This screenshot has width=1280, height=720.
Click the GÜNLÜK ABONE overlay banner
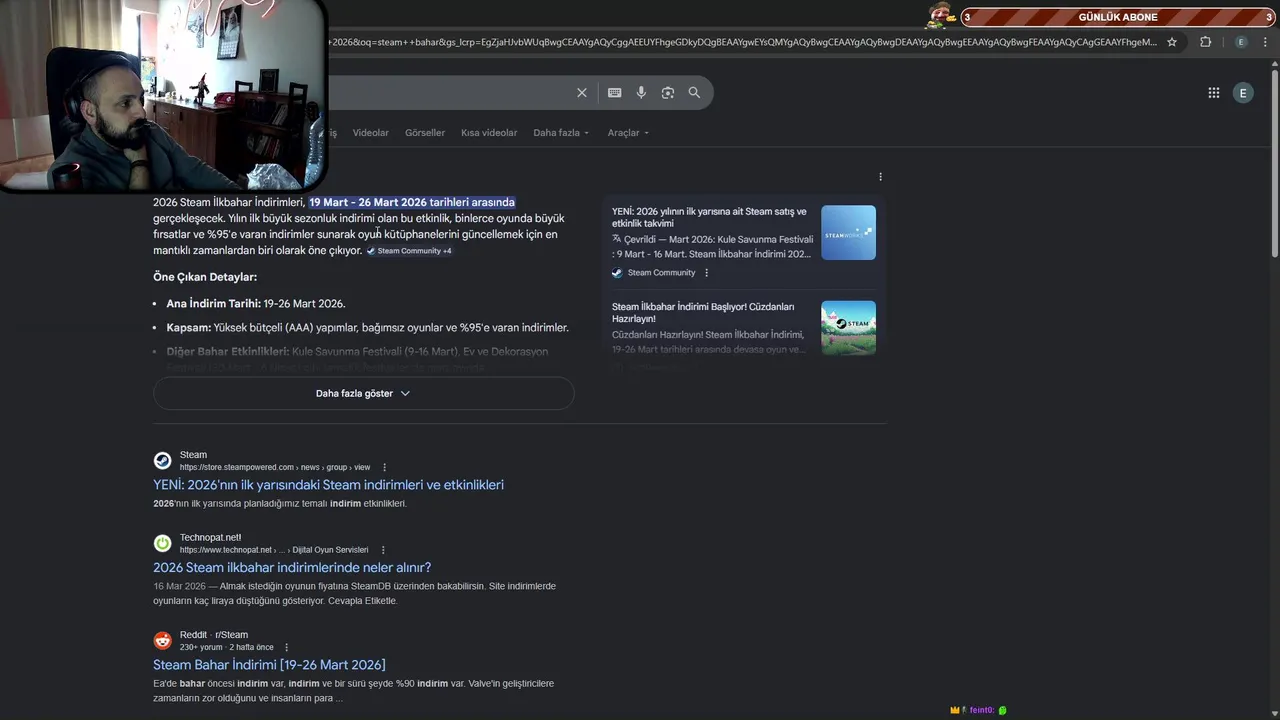[1117, 17]
